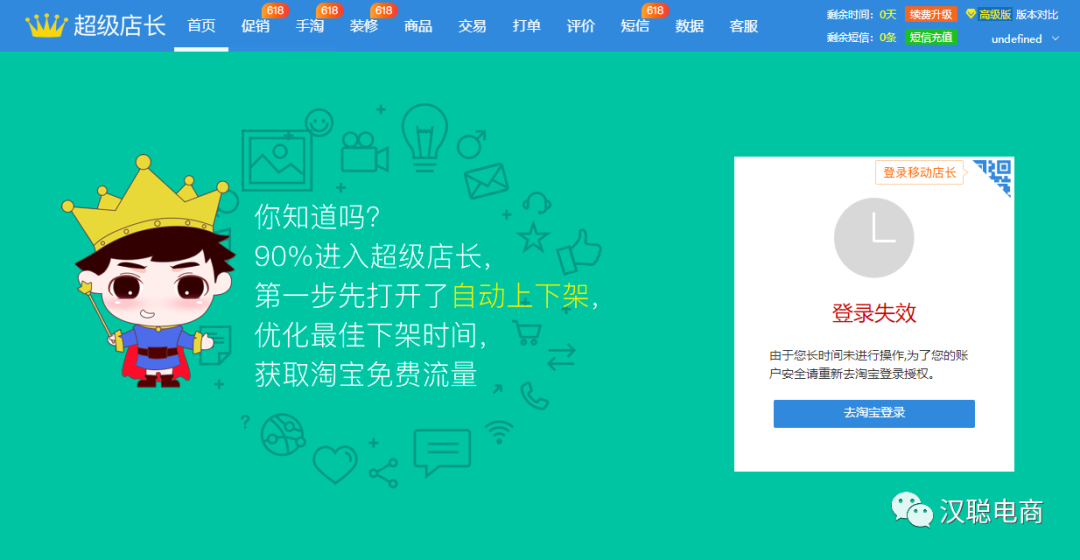The image size is (1080, 560).
Task: Go to the 交易 section
Action: [x=472, y=26]
